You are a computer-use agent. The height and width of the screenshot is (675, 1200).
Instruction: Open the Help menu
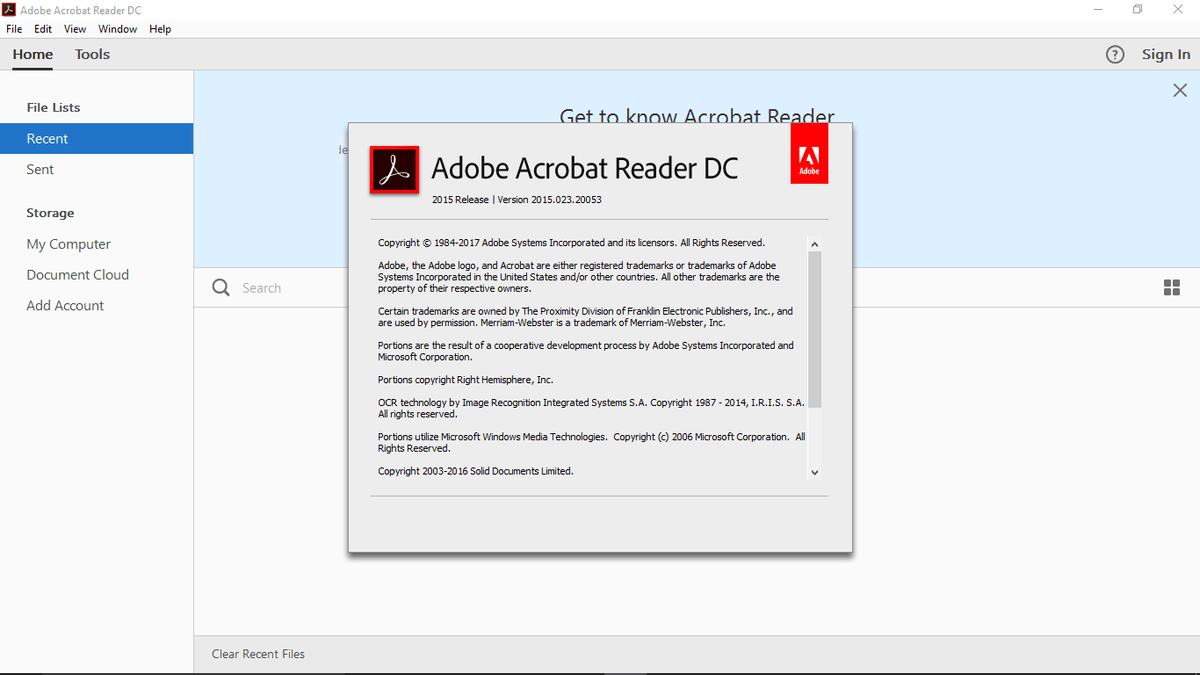tap(160, 29)
